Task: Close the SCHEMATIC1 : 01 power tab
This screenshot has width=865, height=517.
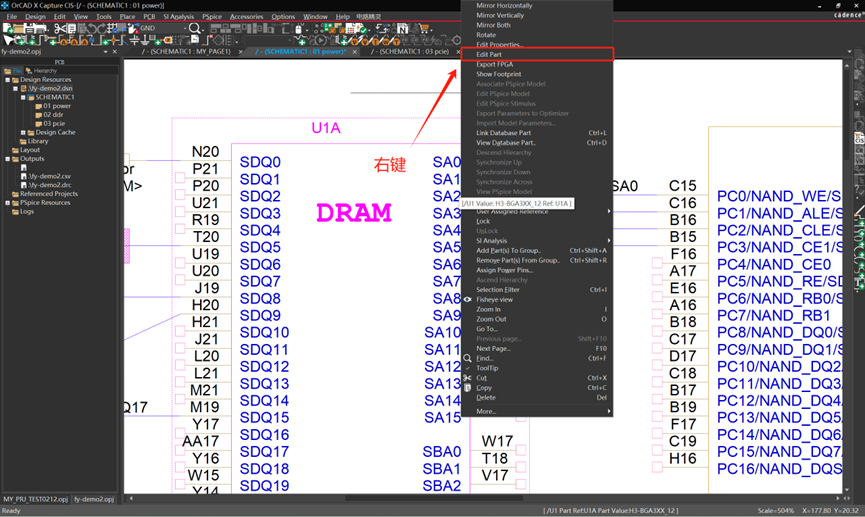Action: [355, 52]
